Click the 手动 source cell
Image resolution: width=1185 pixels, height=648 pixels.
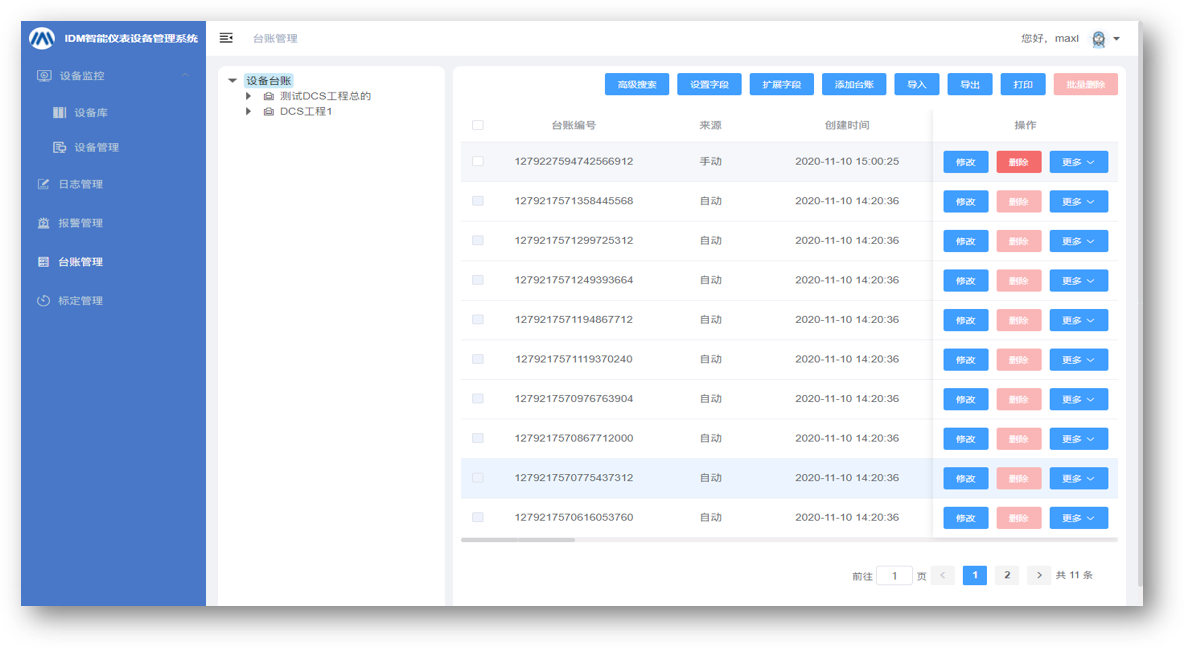[710, 161]
